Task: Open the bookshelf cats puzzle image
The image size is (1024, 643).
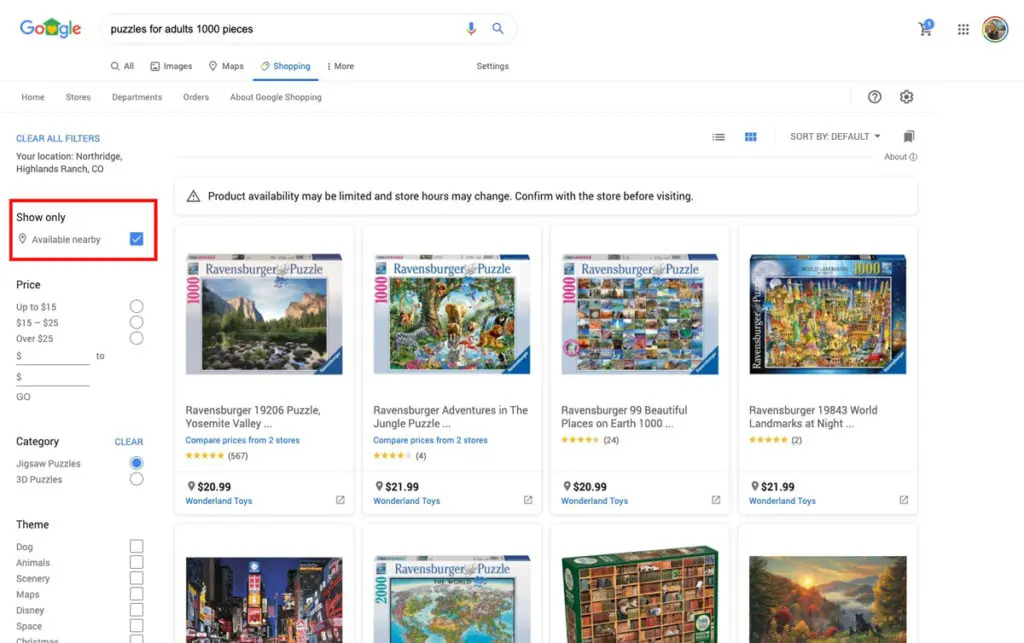Action: coord(640,595)
